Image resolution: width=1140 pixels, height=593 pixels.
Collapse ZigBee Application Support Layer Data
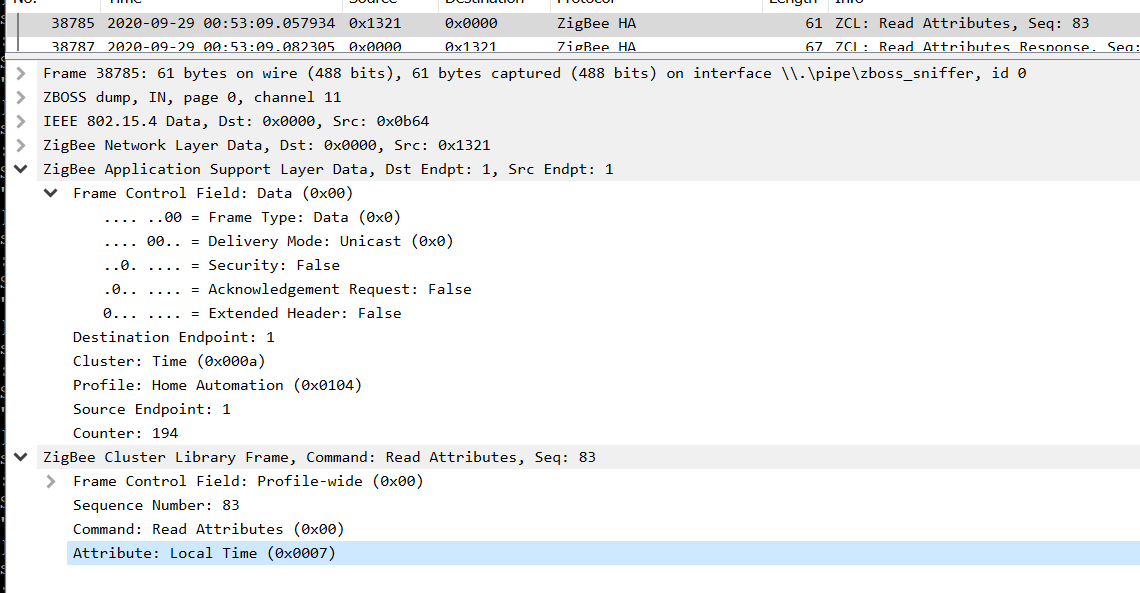pos(21,169)
